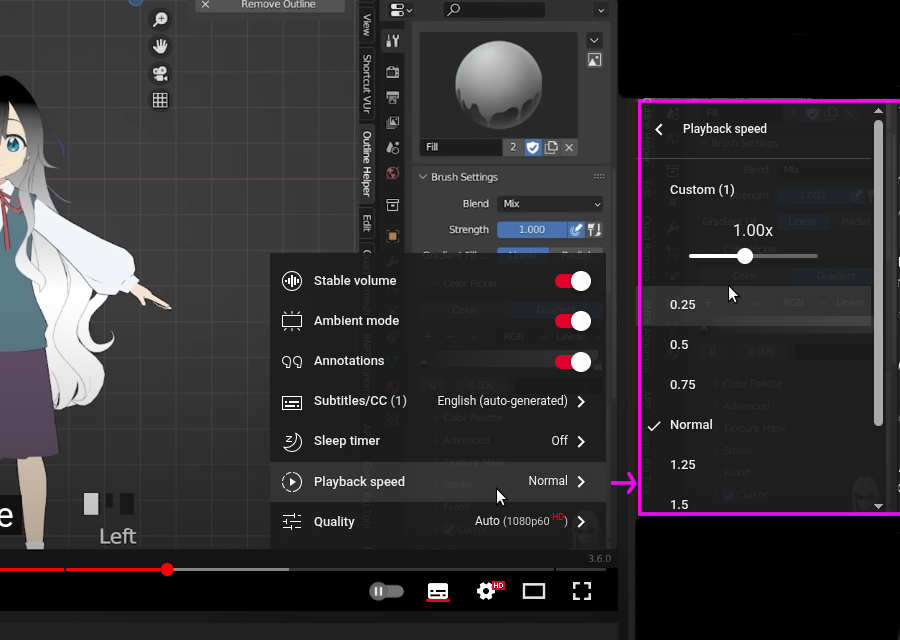Switch to the View sidebar tab
Viewport: 900px width, 640px height.
point(367,25)
